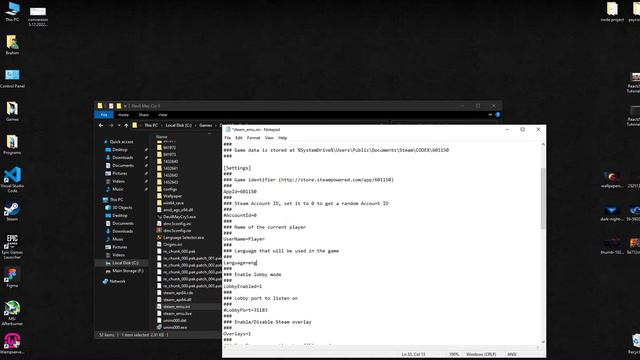
Task: Open Notepad Edit menu
Action: (239, 138)
